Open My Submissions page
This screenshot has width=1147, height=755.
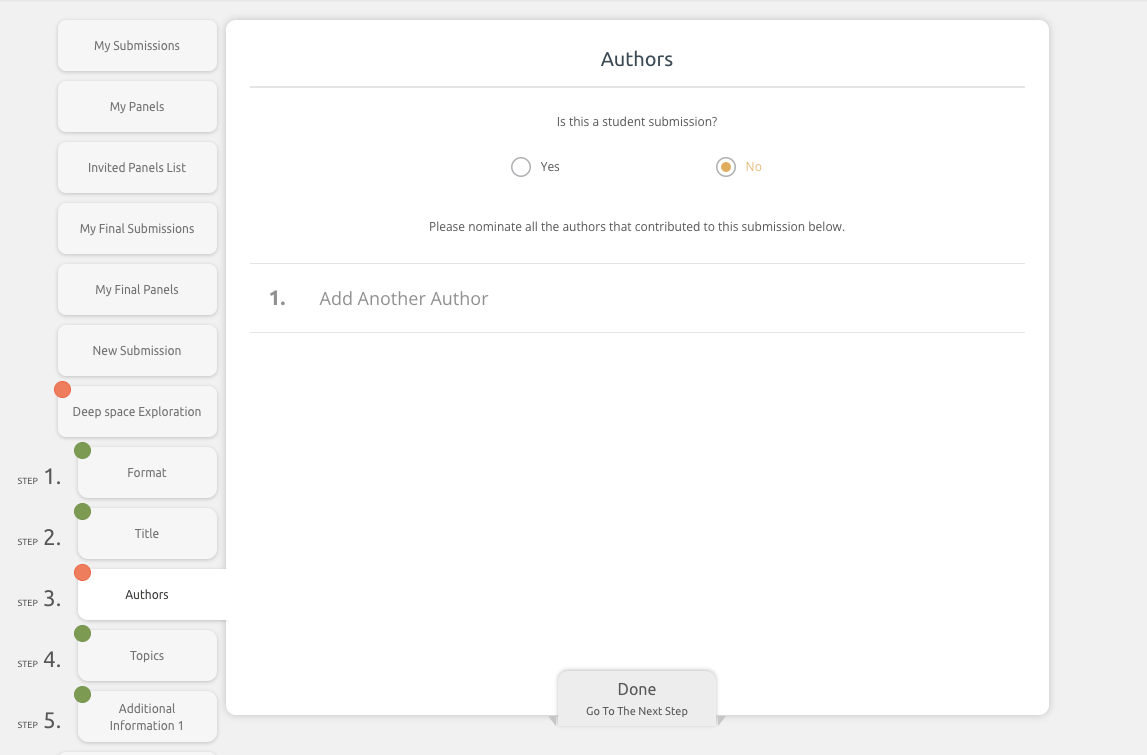[137, 46]
